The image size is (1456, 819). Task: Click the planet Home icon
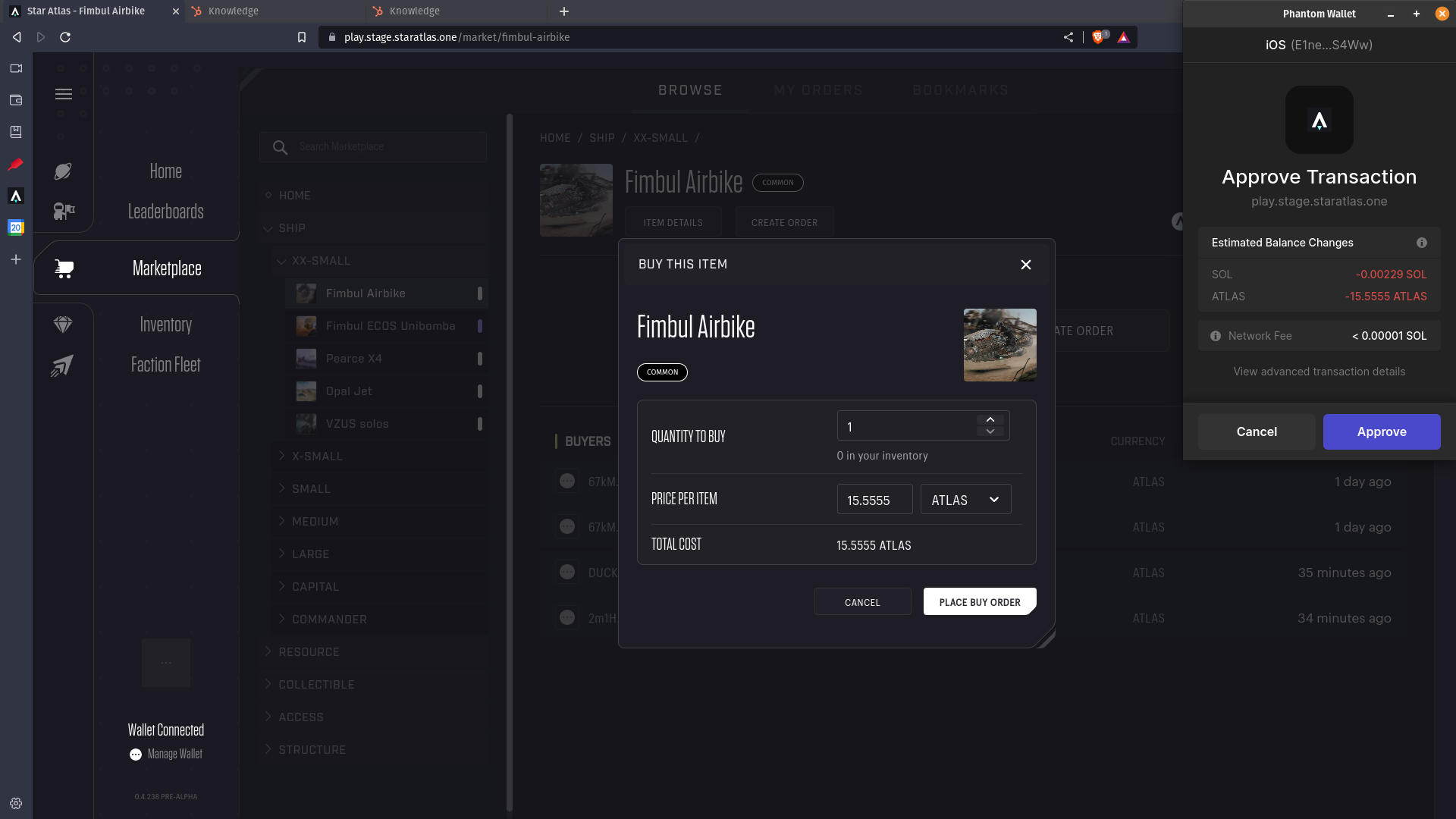[x=63, y=171]
